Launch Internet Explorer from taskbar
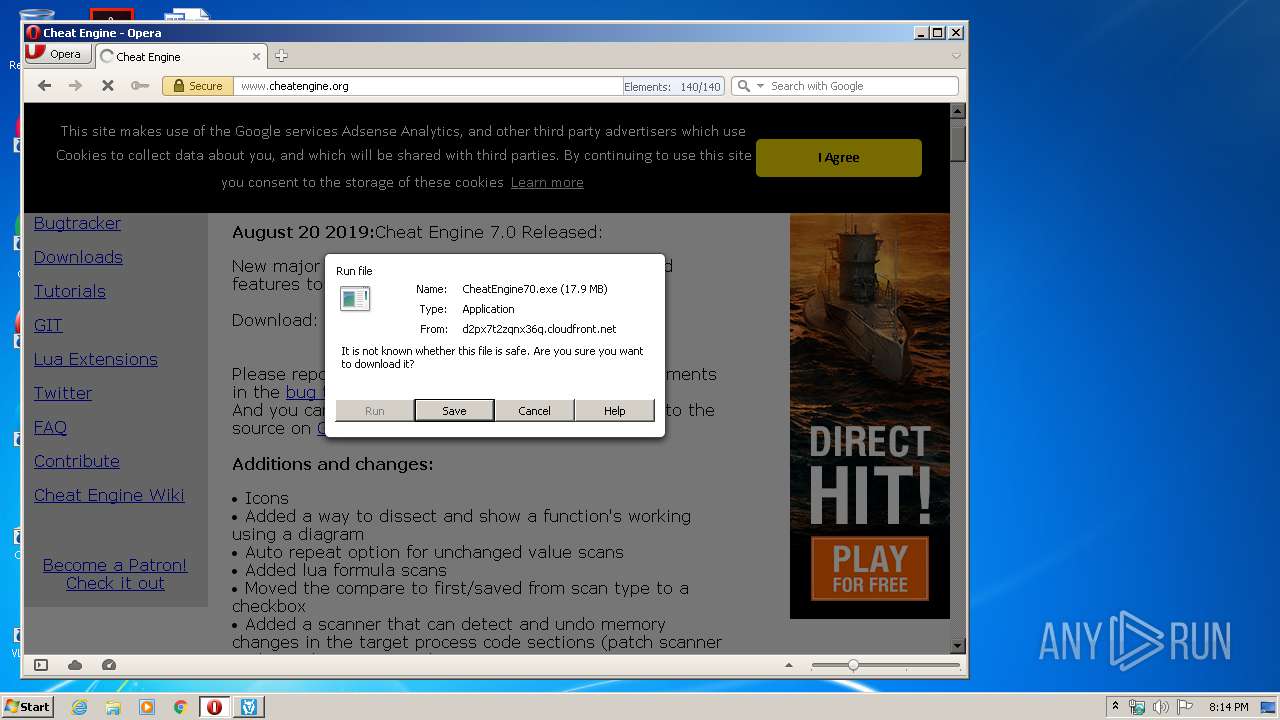 pyautogui.click(x=79, y=707)
